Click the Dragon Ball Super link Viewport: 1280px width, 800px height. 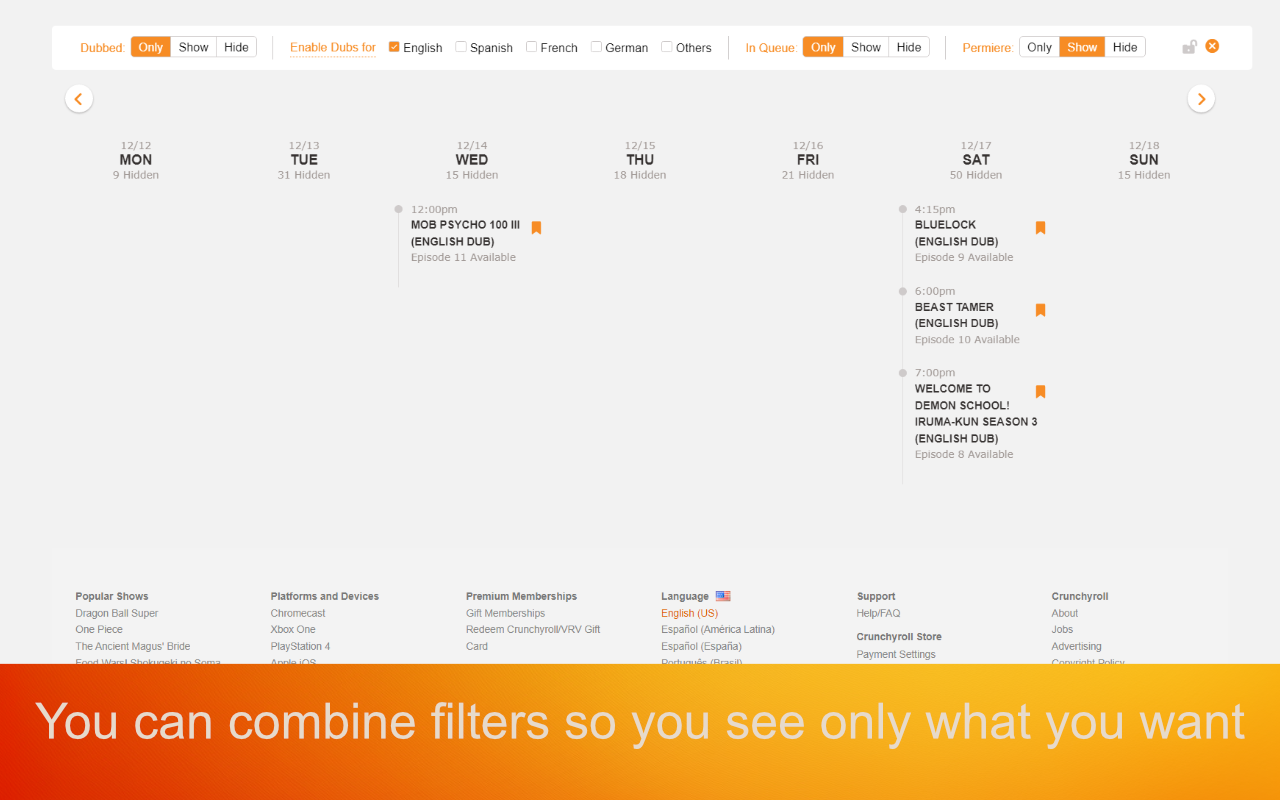coord(116,612)
